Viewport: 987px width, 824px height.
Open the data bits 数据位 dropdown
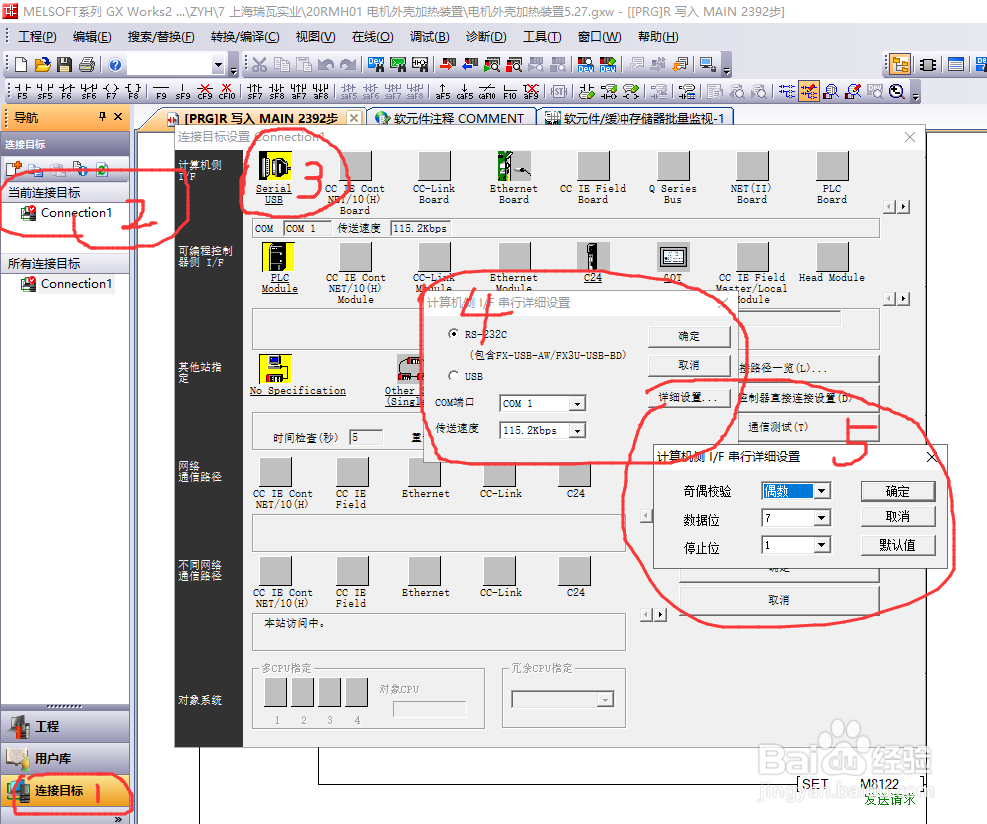(821, 518)
